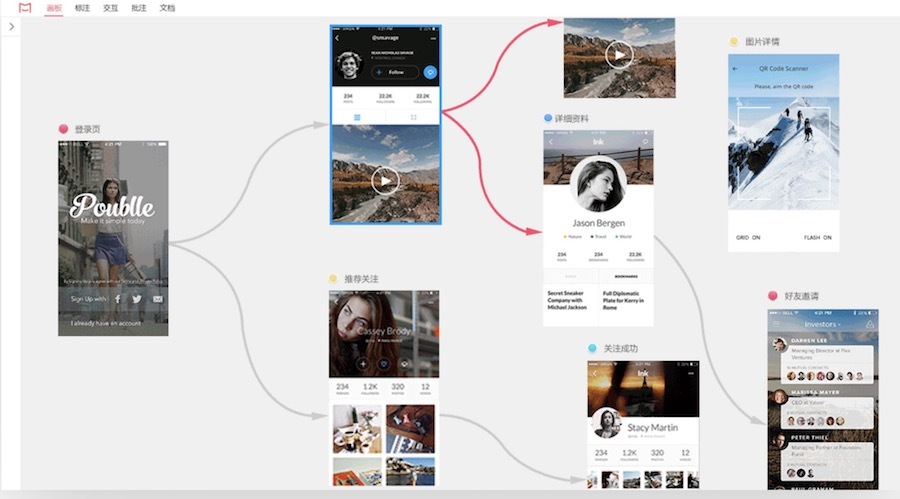The height and width of the screenshot is (499, 900).
Task: Expand the collapsed left side panel
Action: [x=11, y=26]
